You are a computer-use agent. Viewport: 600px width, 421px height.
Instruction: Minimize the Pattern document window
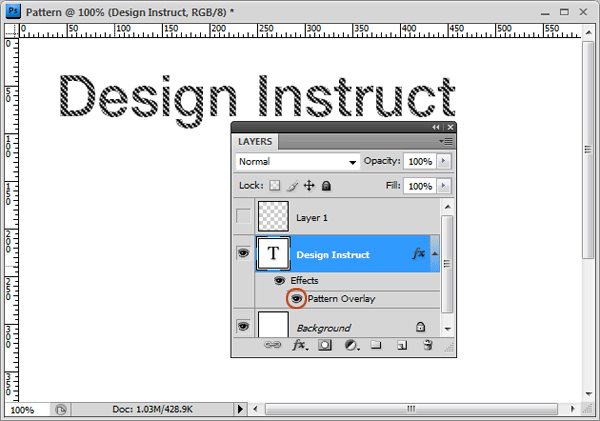click(545, 13)
